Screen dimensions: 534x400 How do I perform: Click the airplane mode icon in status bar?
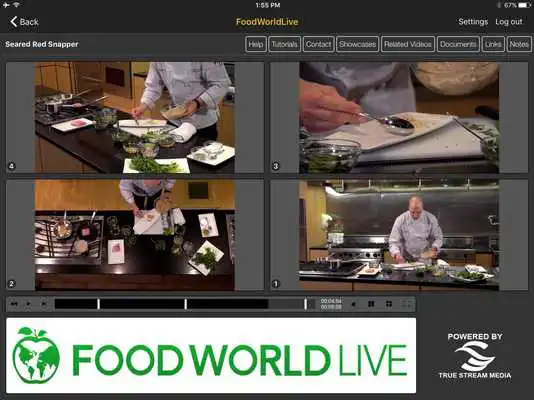(x=6, y=5)
